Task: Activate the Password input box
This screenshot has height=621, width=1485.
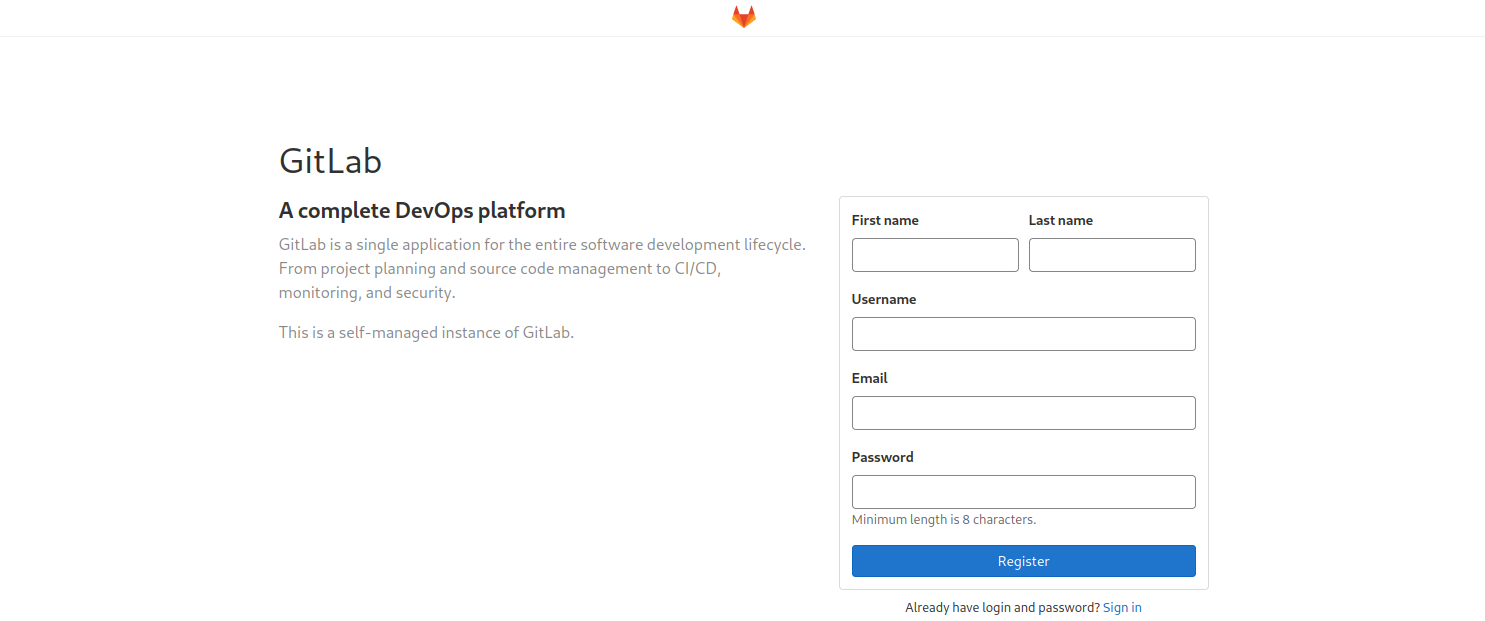Action: point(1023,492)
